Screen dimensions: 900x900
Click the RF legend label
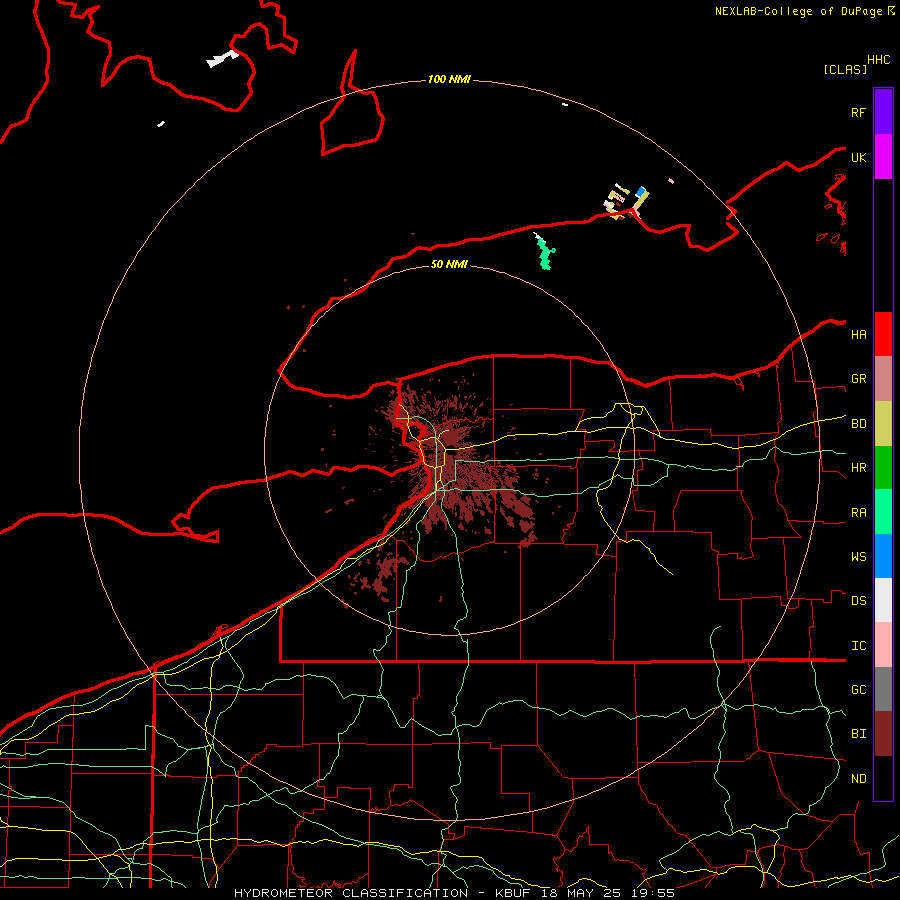[858, 112]
